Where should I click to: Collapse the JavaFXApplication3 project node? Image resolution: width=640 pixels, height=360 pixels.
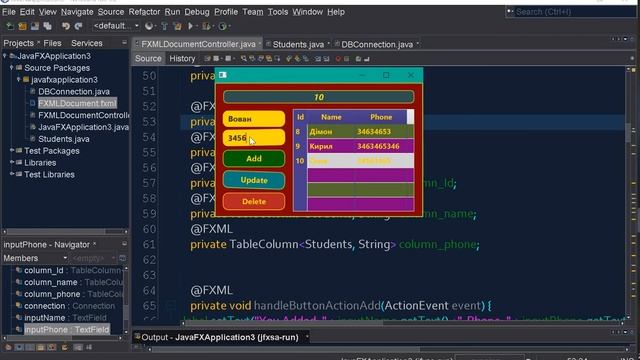point(5,56)
